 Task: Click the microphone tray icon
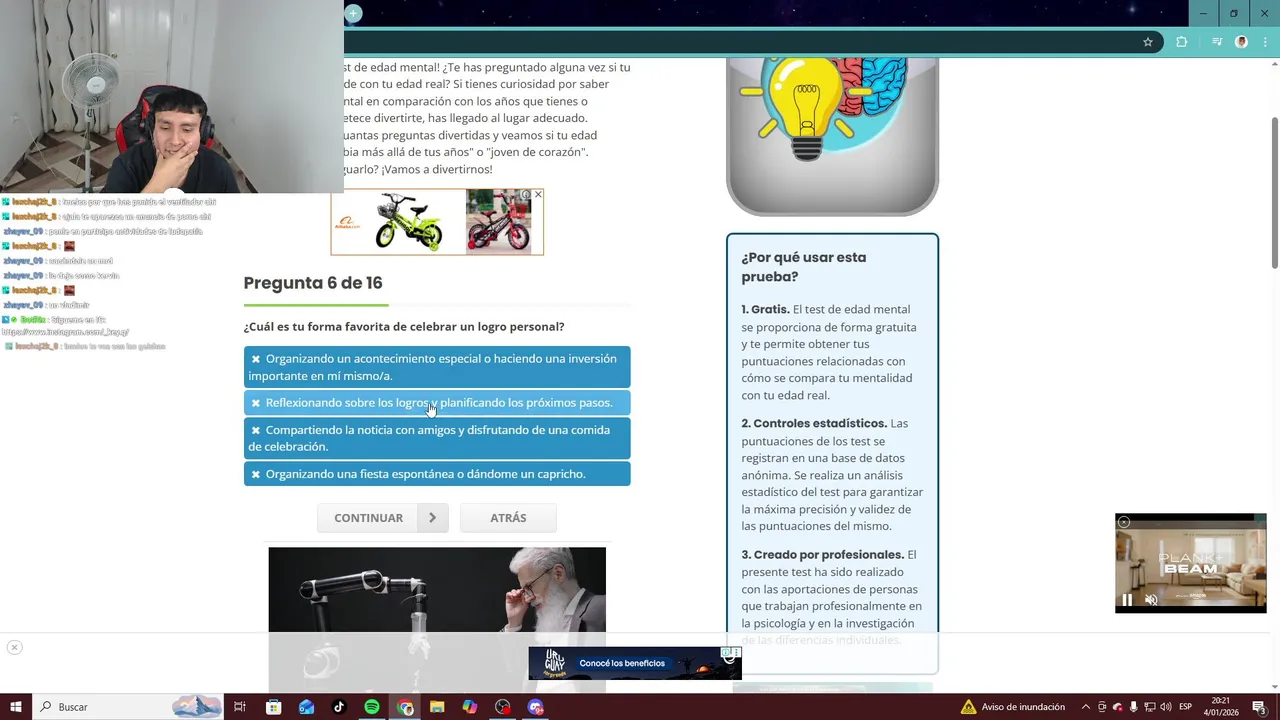(1133, 707)
